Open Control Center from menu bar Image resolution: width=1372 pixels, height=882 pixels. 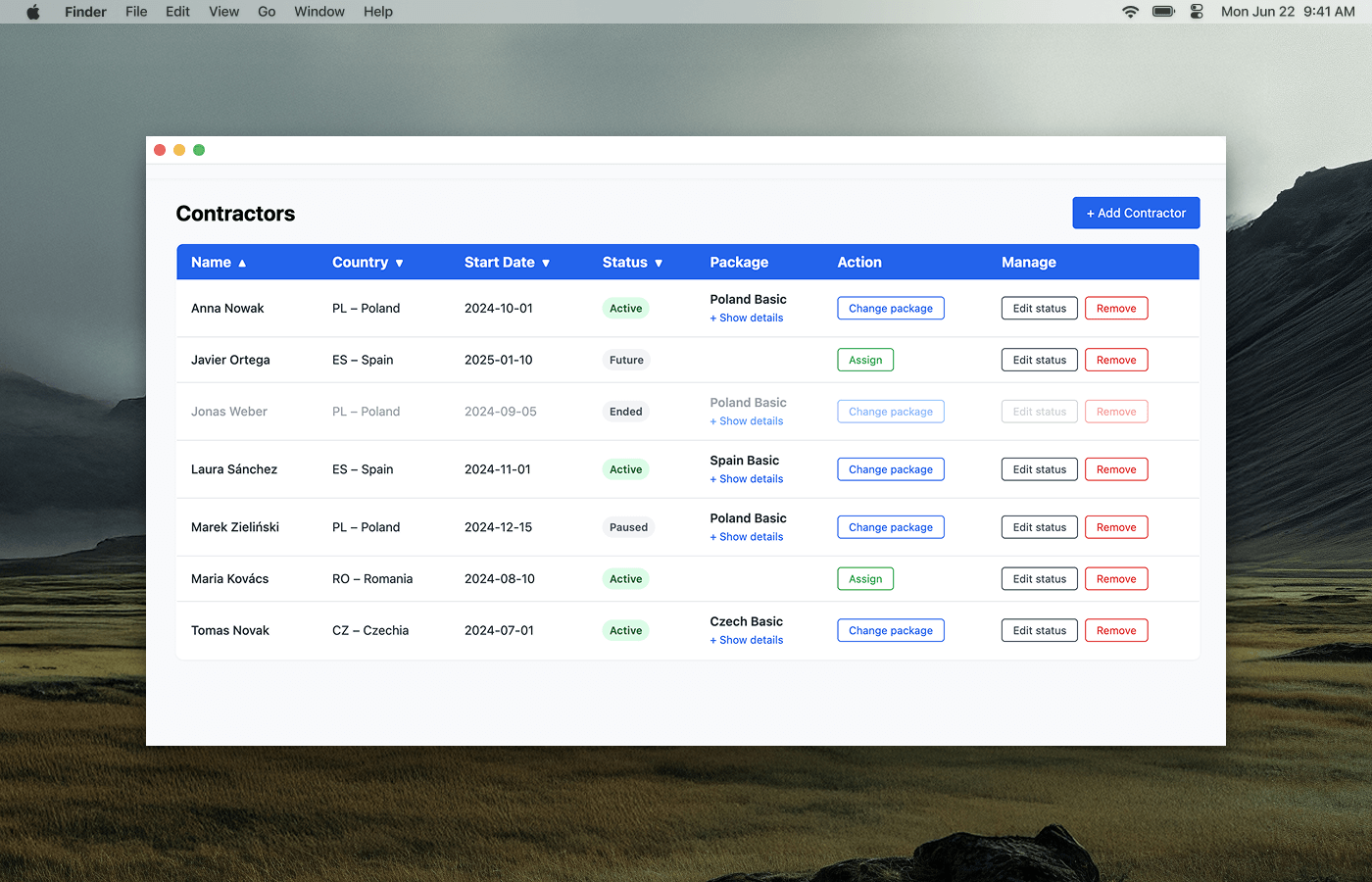pos(1197,12)
